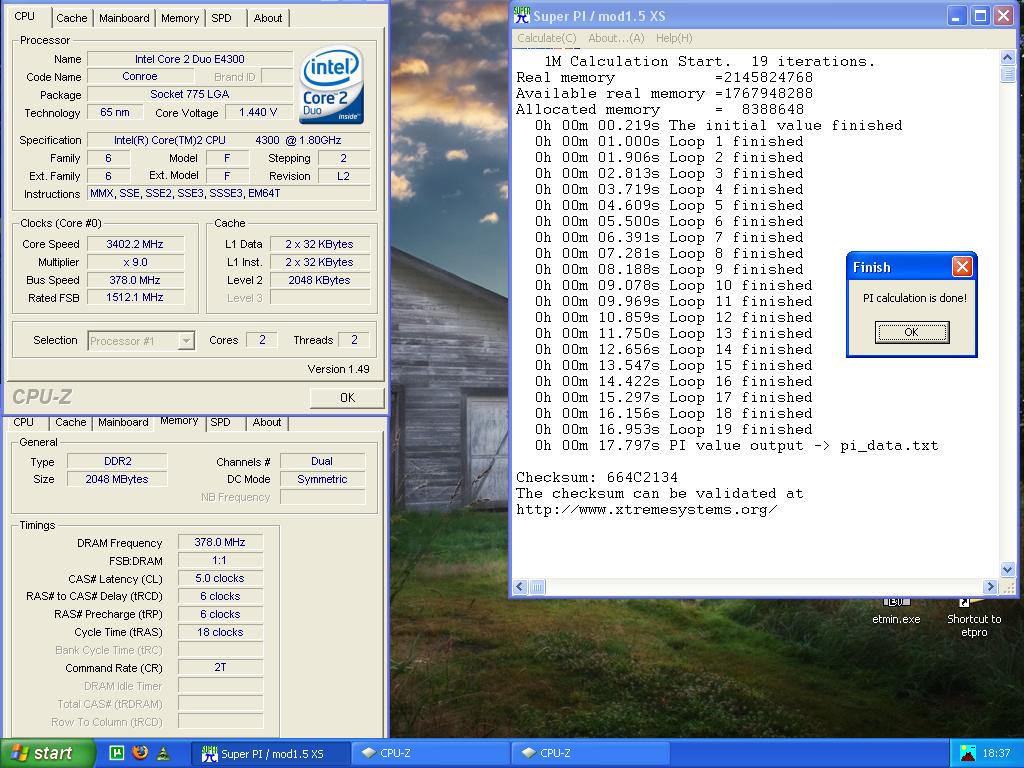This screenshot has width=1024, height=768.
Task: Click the FSB:DRAM ratio value 1:1
Action: pyautogui.click(x=220, y=560)
